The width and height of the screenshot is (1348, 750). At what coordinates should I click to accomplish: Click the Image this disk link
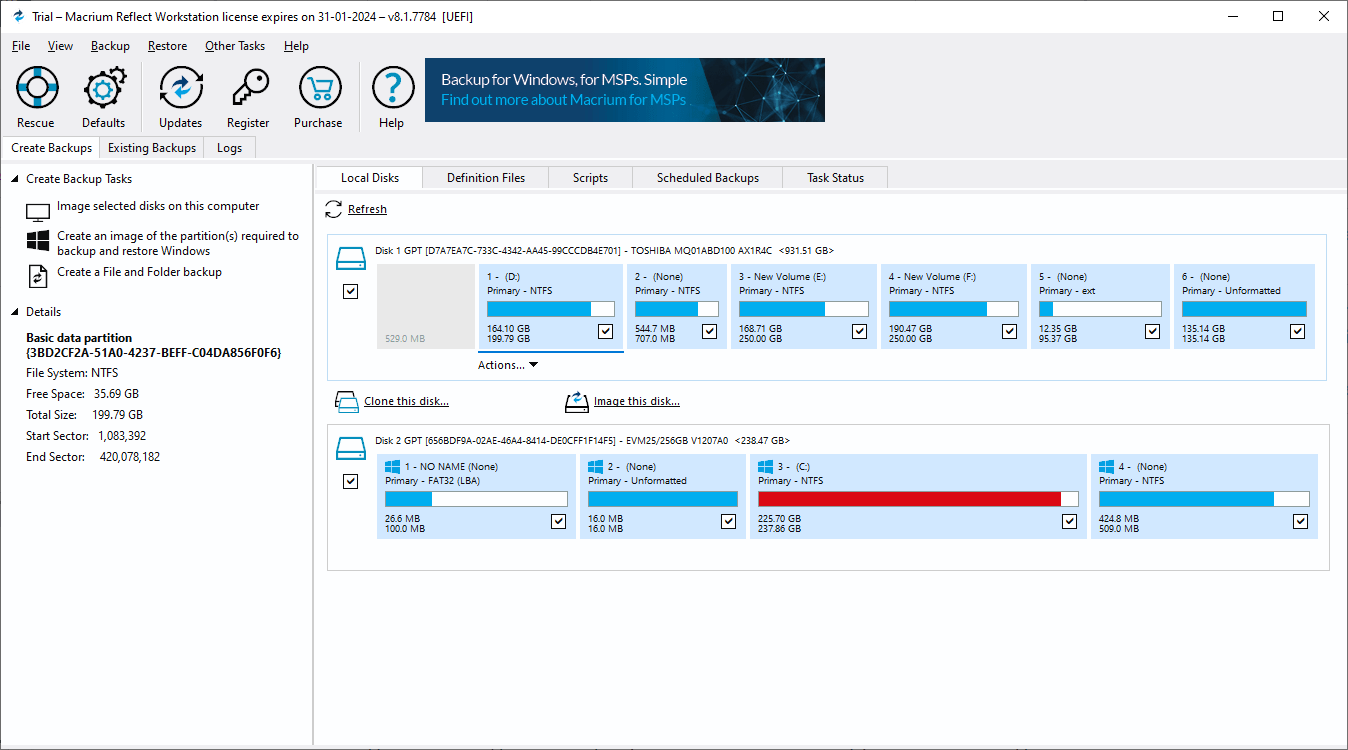tap(637, 402)
